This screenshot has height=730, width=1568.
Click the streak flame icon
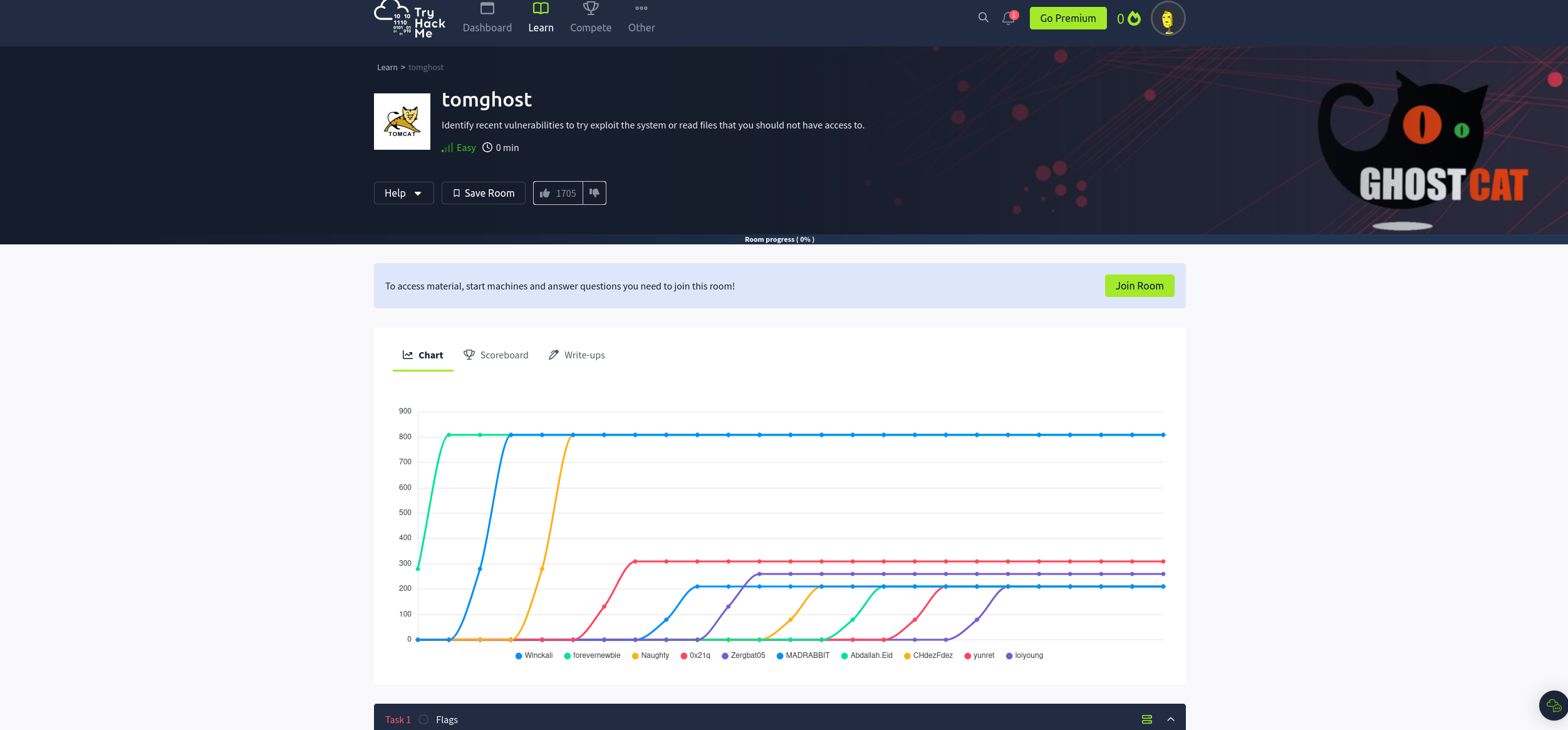1134,19
